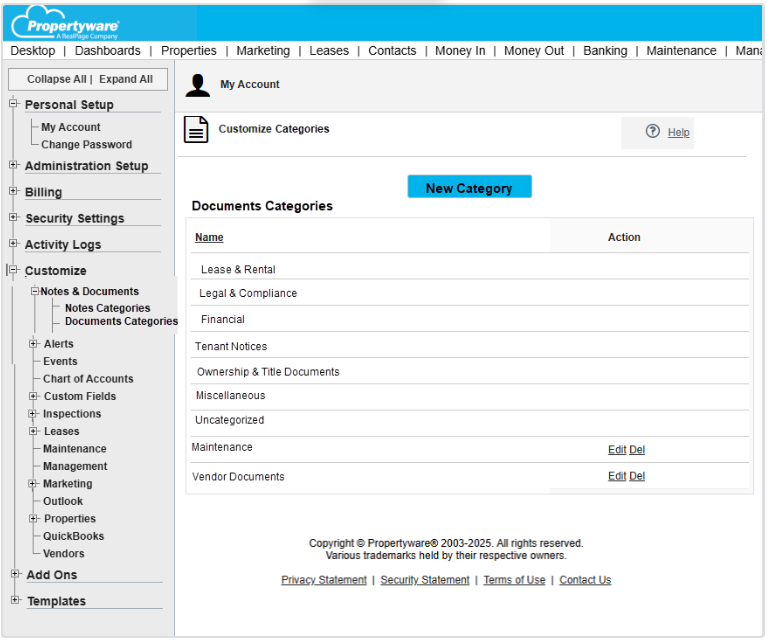The width and height of the screenshot is (767, 640).
Task: Open the Privacy Statement link
Action: 324,580
